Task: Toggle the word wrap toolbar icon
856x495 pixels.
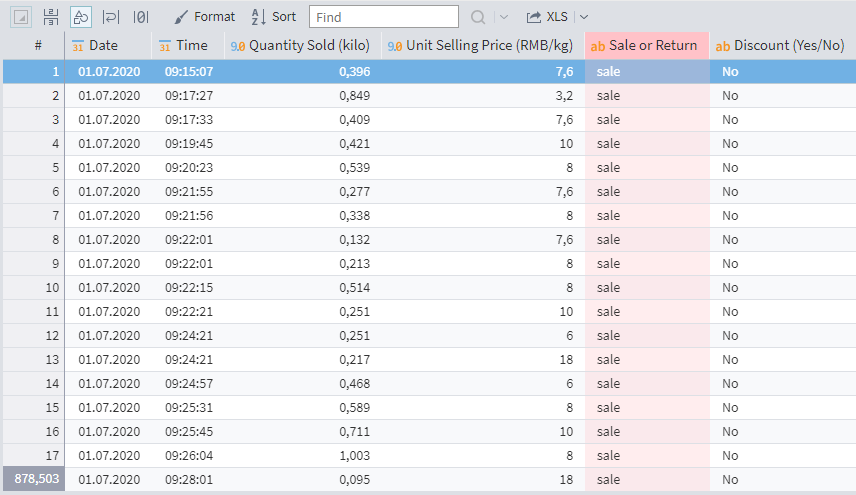Action: pos(111,17)
